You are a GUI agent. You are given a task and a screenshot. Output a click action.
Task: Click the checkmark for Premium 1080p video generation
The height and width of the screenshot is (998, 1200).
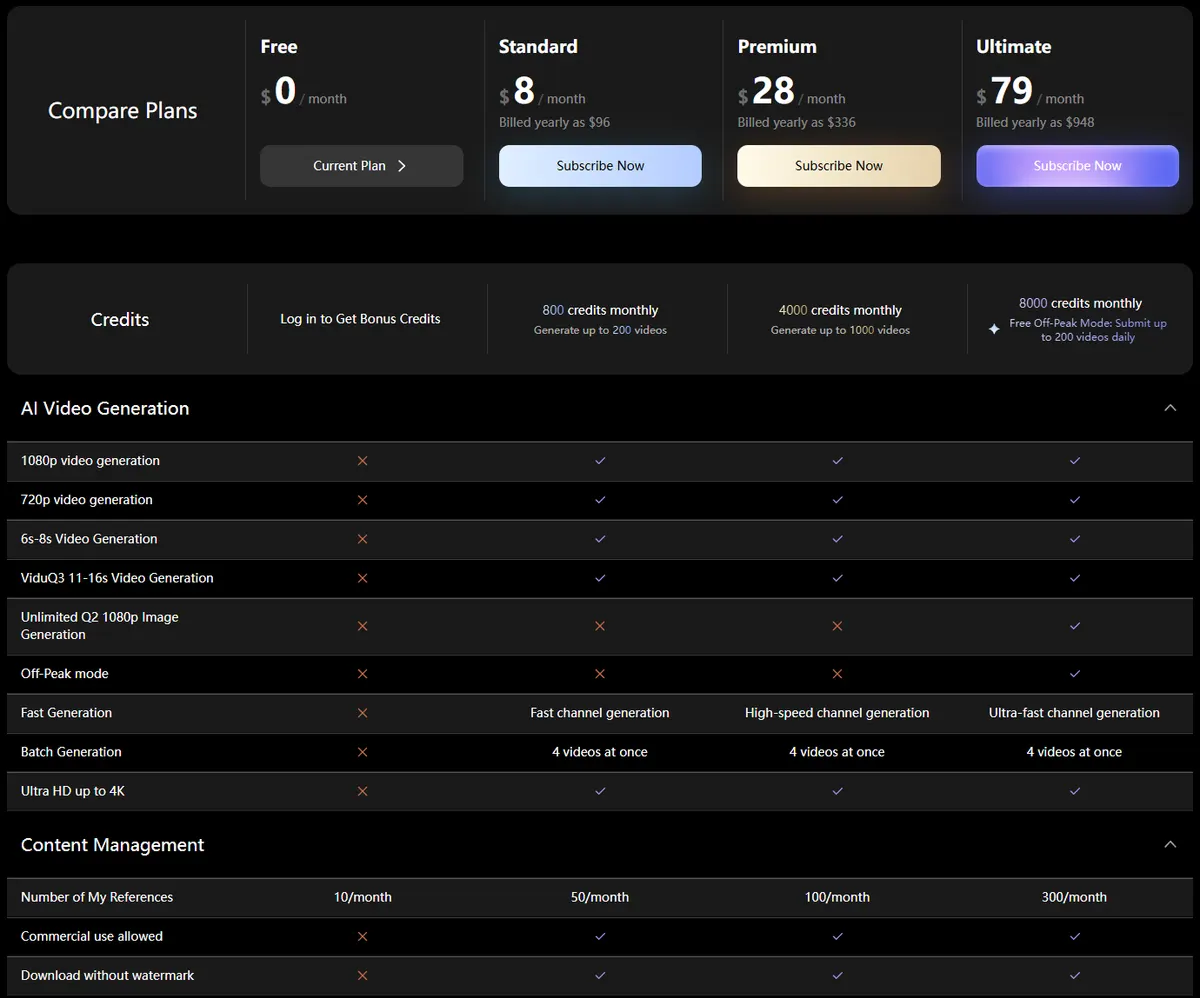837,461
